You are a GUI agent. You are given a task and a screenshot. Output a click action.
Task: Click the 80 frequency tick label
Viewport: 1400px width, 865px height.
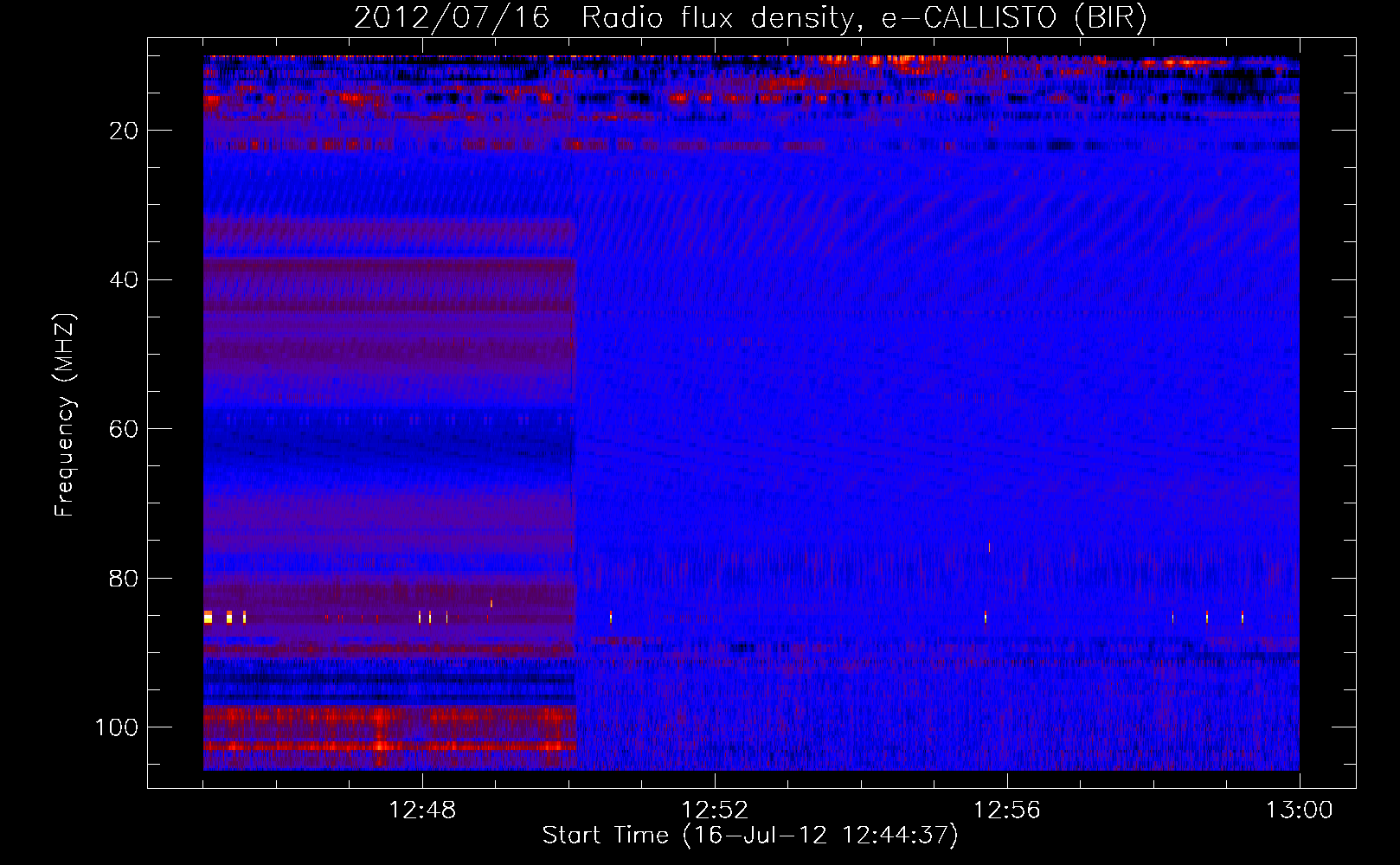pyautogui.click(x=125, y=578)
